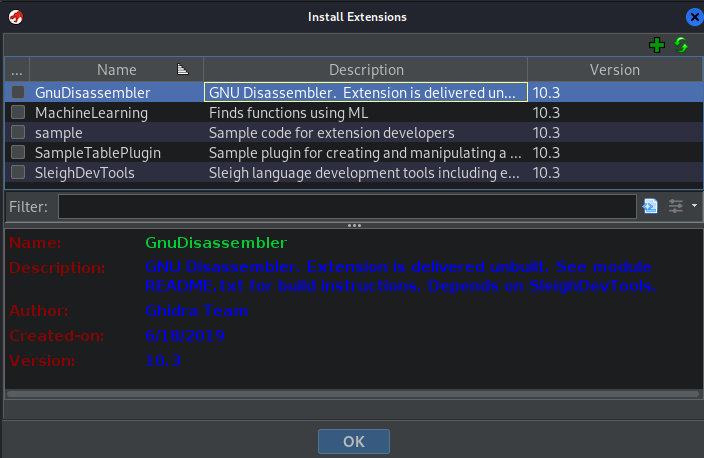Click the 10.3 version value in details

(x=163, y=361)
